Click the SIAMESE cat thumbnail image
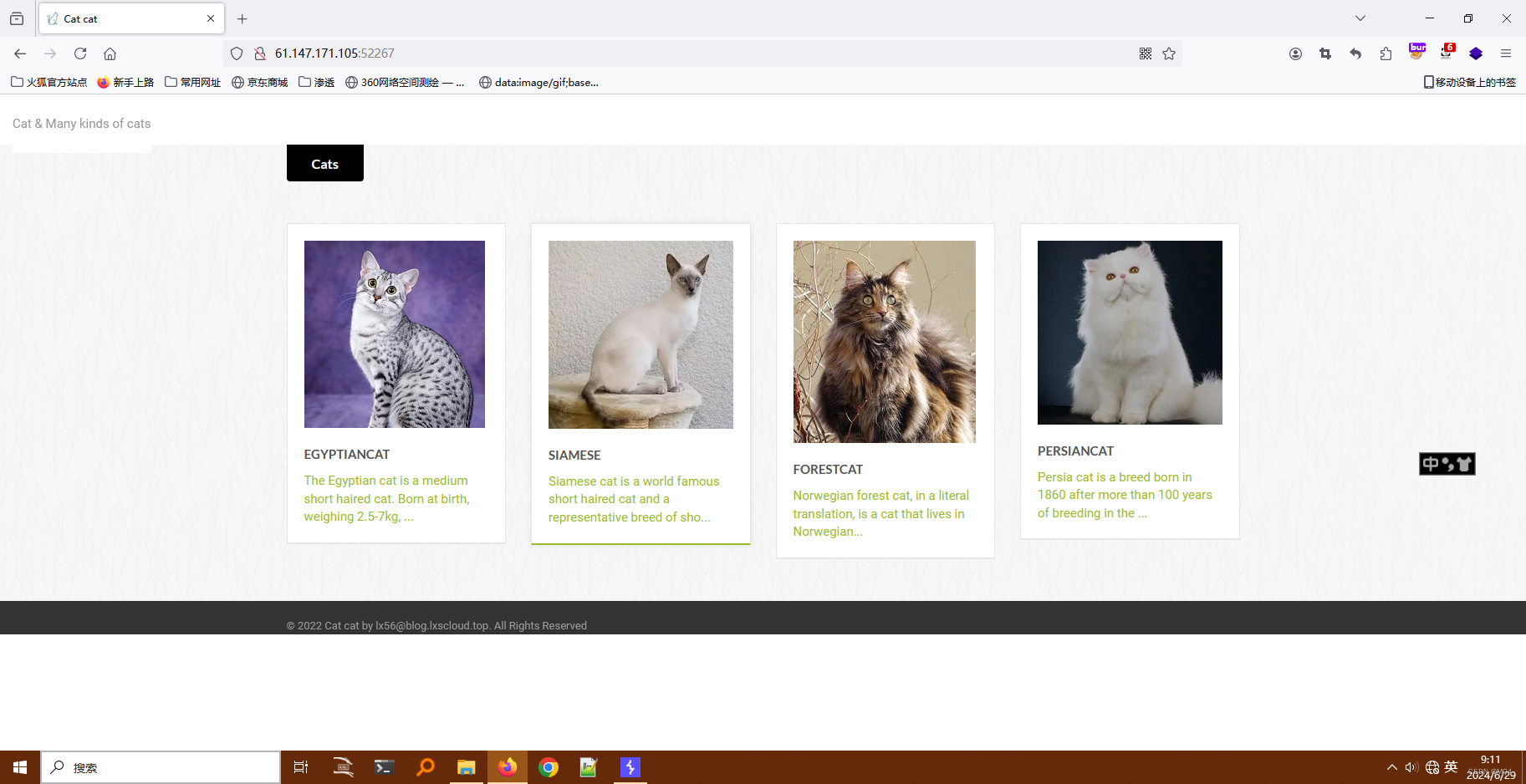The height and width of the screenshot is (784, 1526). (641, 334)
